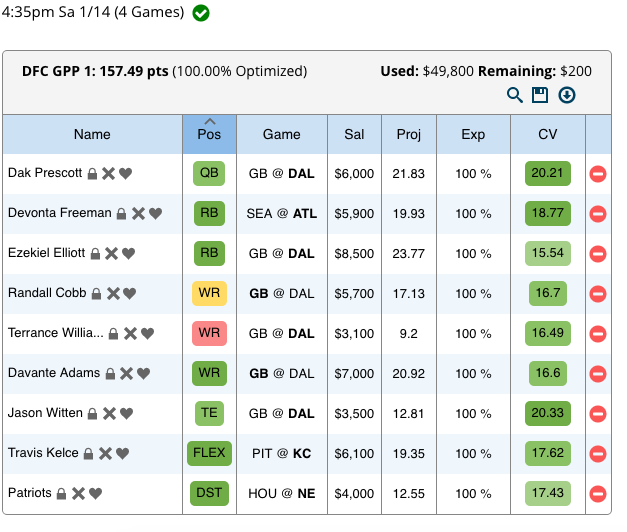Click the DST badge for Patriots
627x532 pixels.
point(209,493)
